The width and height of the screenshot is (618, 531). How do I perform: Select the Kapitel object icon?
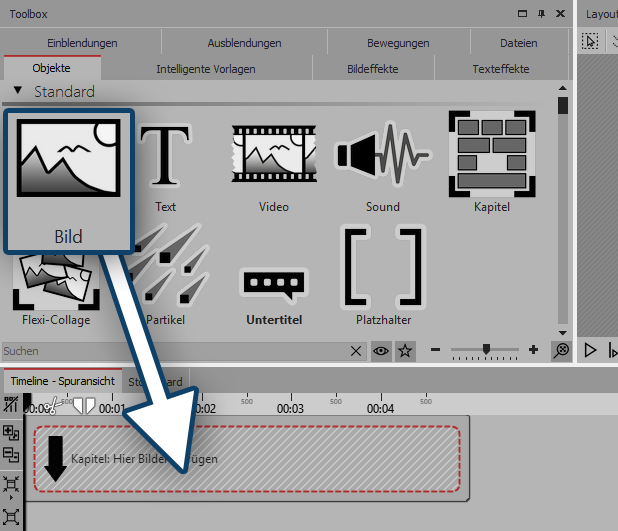[492, 154]
